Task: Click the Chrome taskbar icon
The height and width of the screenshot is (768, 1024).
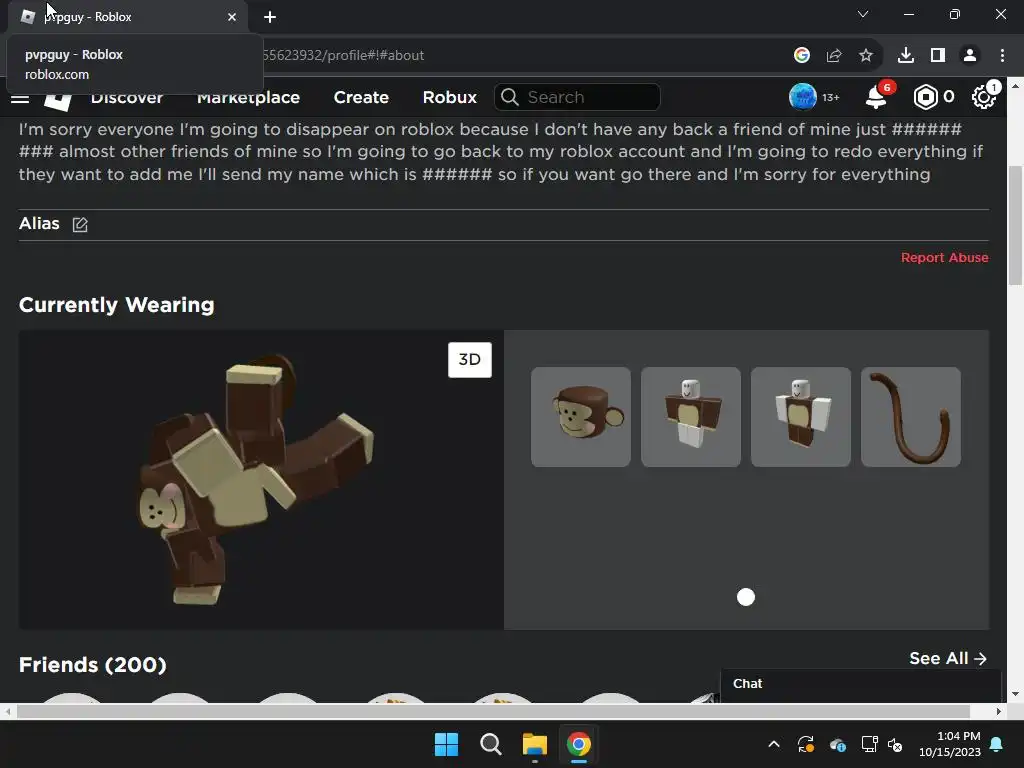Action: coord(579,744)
